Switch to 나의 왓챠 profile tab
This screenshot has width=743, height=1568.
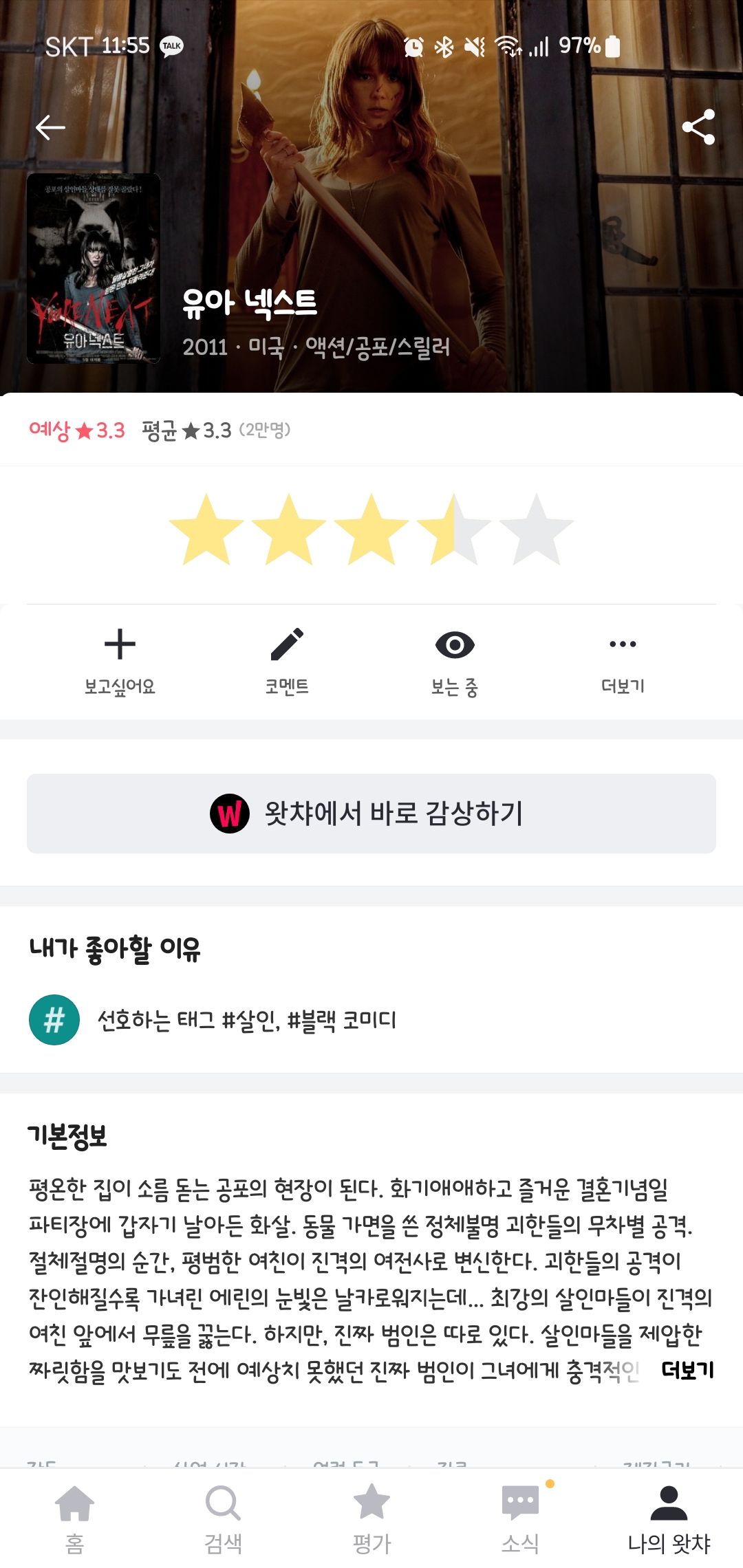669,1516
